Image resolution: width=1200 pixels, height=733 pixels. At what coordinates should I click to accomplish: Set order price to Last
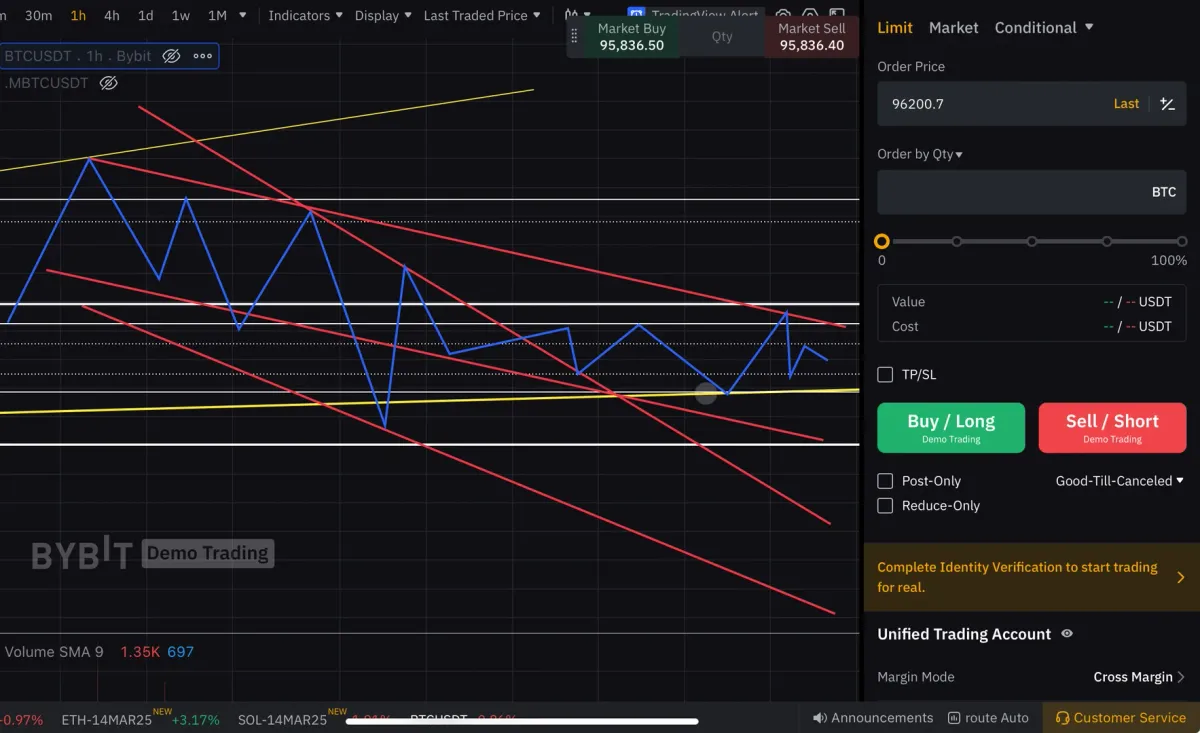pos(1126,104)
